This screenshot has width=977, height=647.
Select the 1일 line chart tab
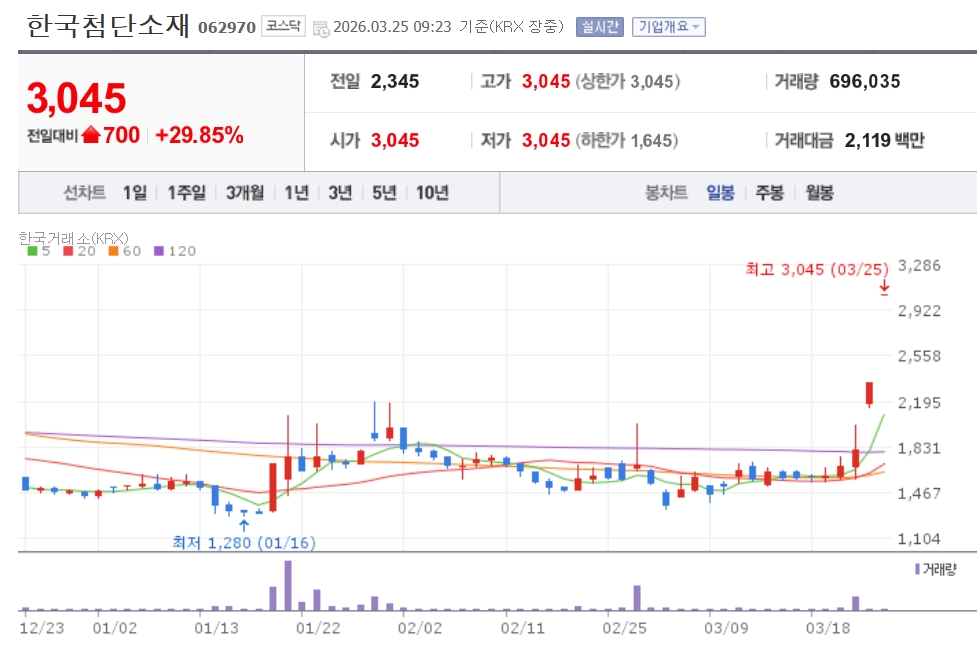[x=135, y=193]
